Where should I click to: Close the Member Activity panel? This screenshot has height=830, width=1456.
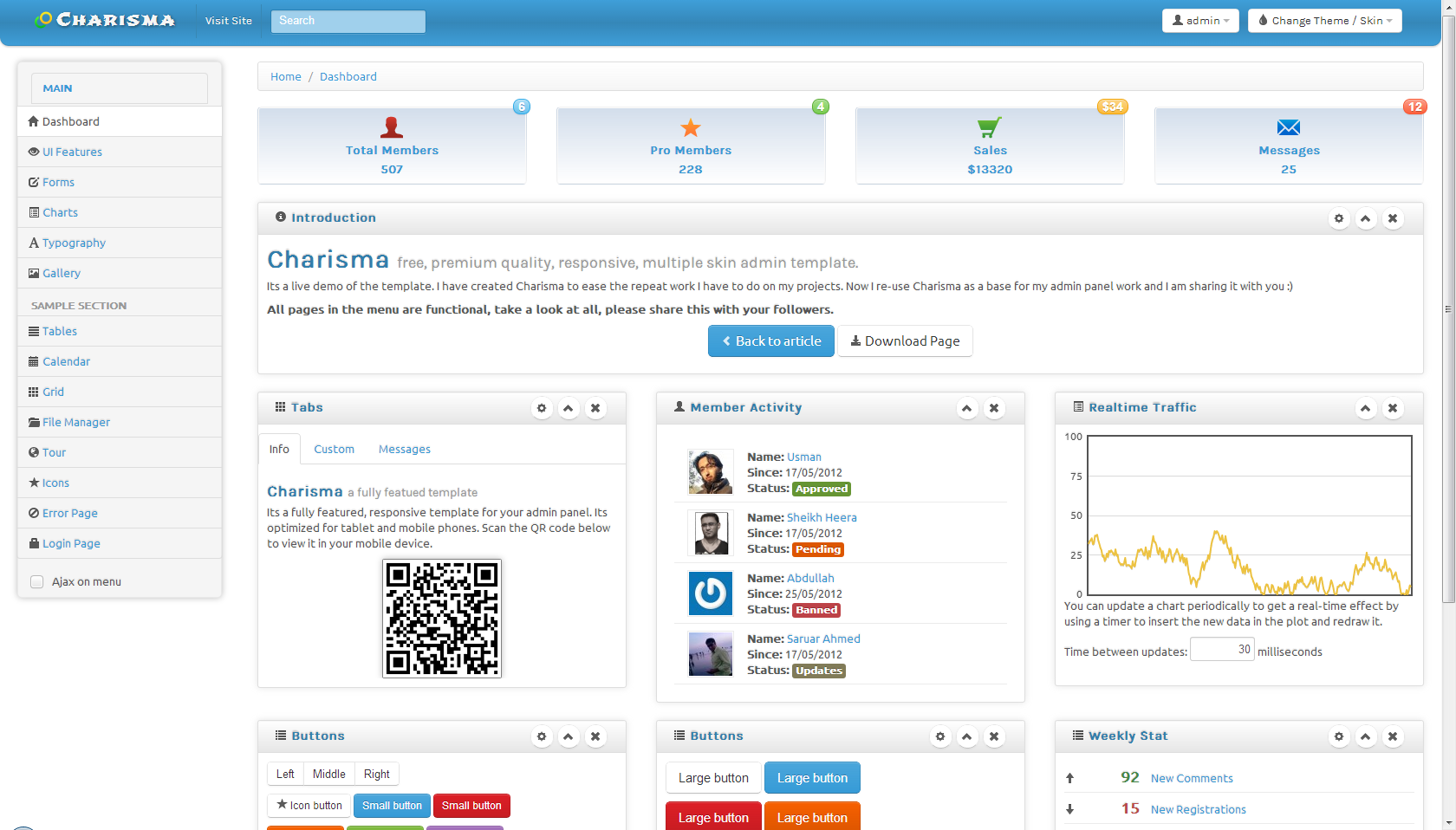pos(994,408)
